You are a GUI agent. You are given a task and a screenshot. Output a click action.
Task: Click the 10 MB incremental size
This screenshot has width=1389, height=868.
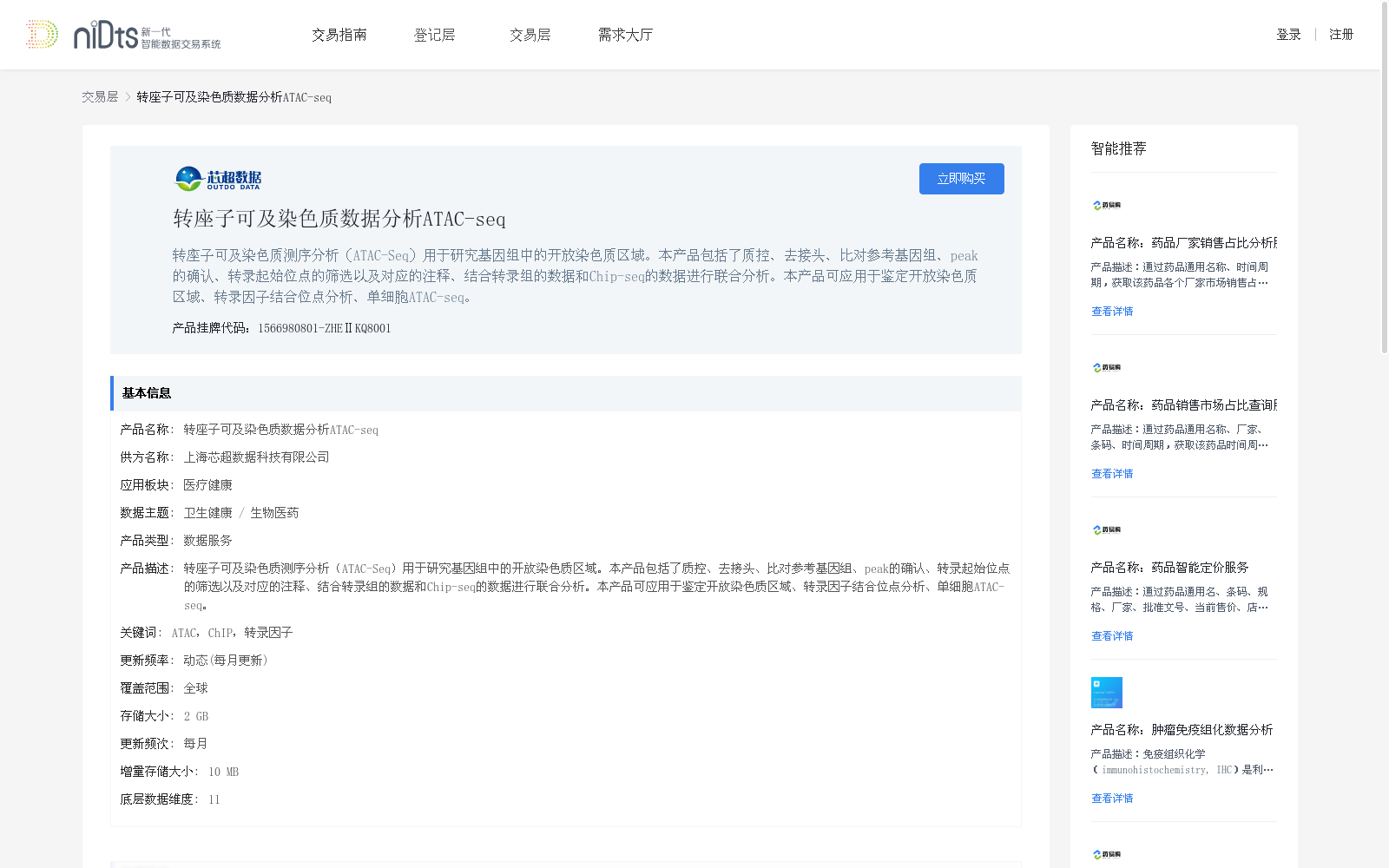[x=223, y=772]
